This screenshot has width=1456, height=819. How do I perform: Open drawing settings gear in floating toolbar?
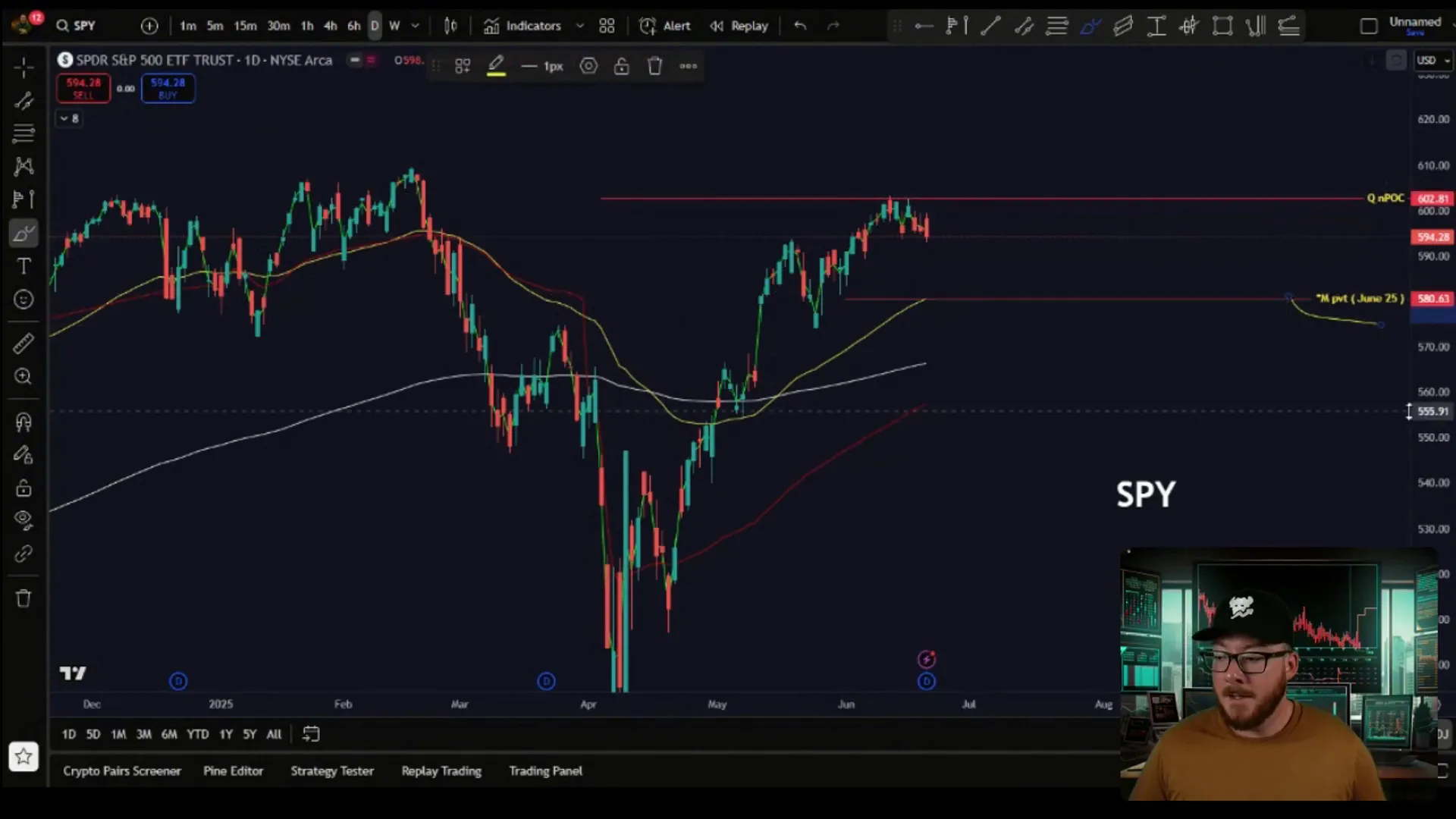[x=588, y=66]
